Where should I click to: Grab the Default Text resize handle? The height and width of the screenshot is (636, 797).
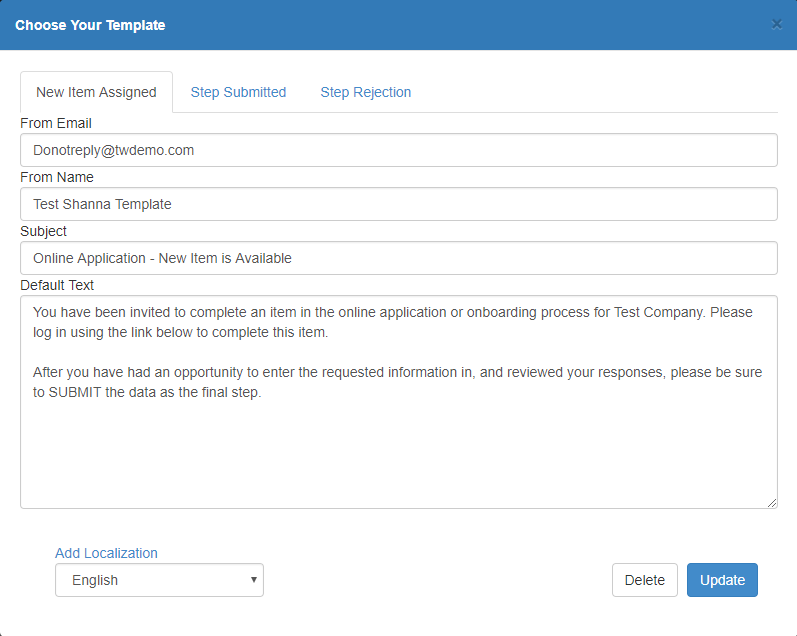click(772, 503)
